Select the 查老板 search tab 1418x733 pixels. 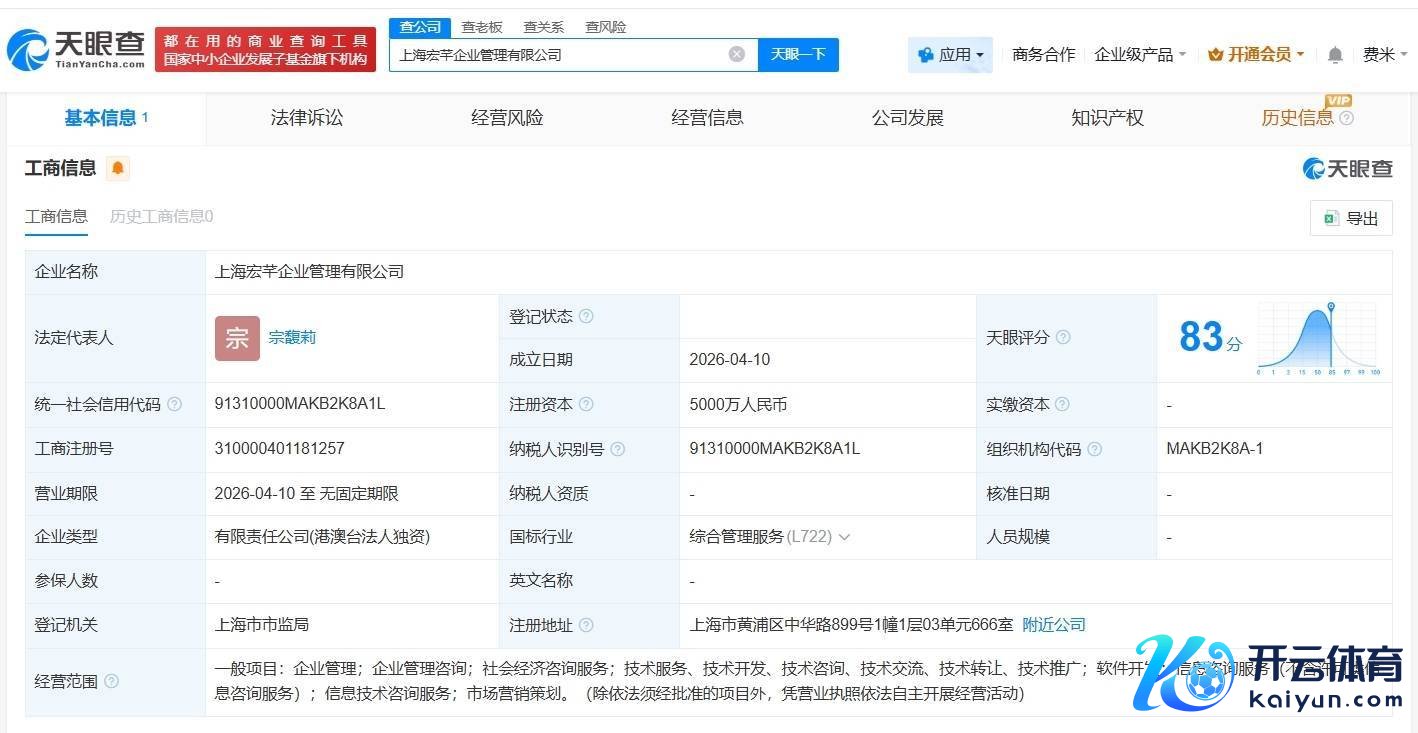pos(482,27)
